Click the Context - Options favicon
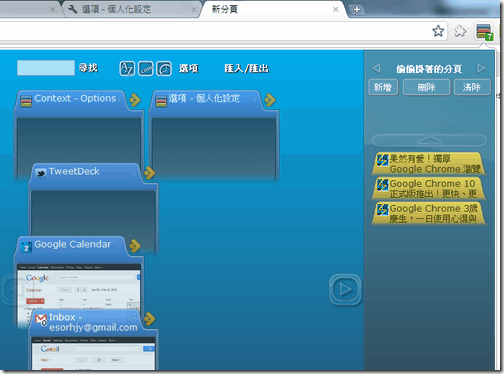Image resolution: width=504 pixels, height=374 pixels. [26, 101]
